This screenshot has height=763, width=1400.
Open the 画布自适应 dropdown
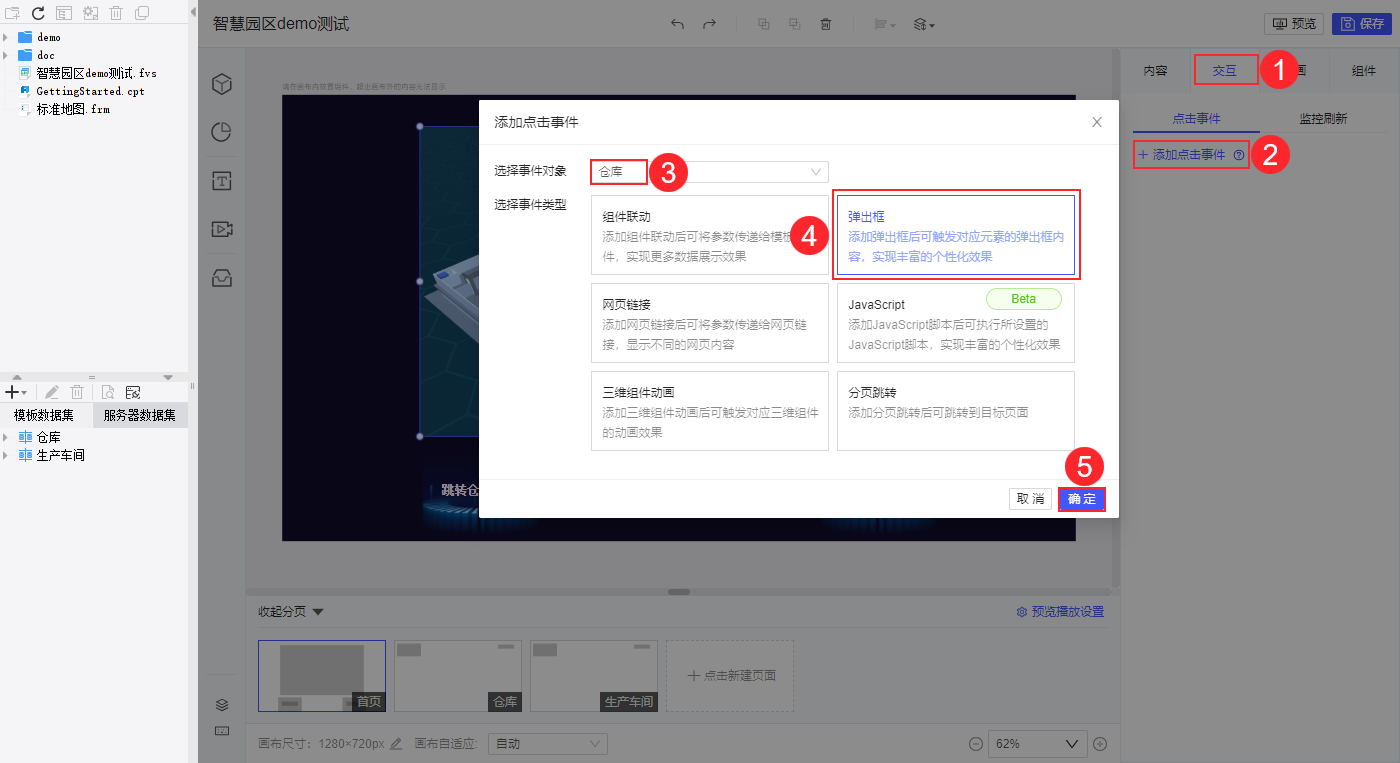(x=547, y=743)
